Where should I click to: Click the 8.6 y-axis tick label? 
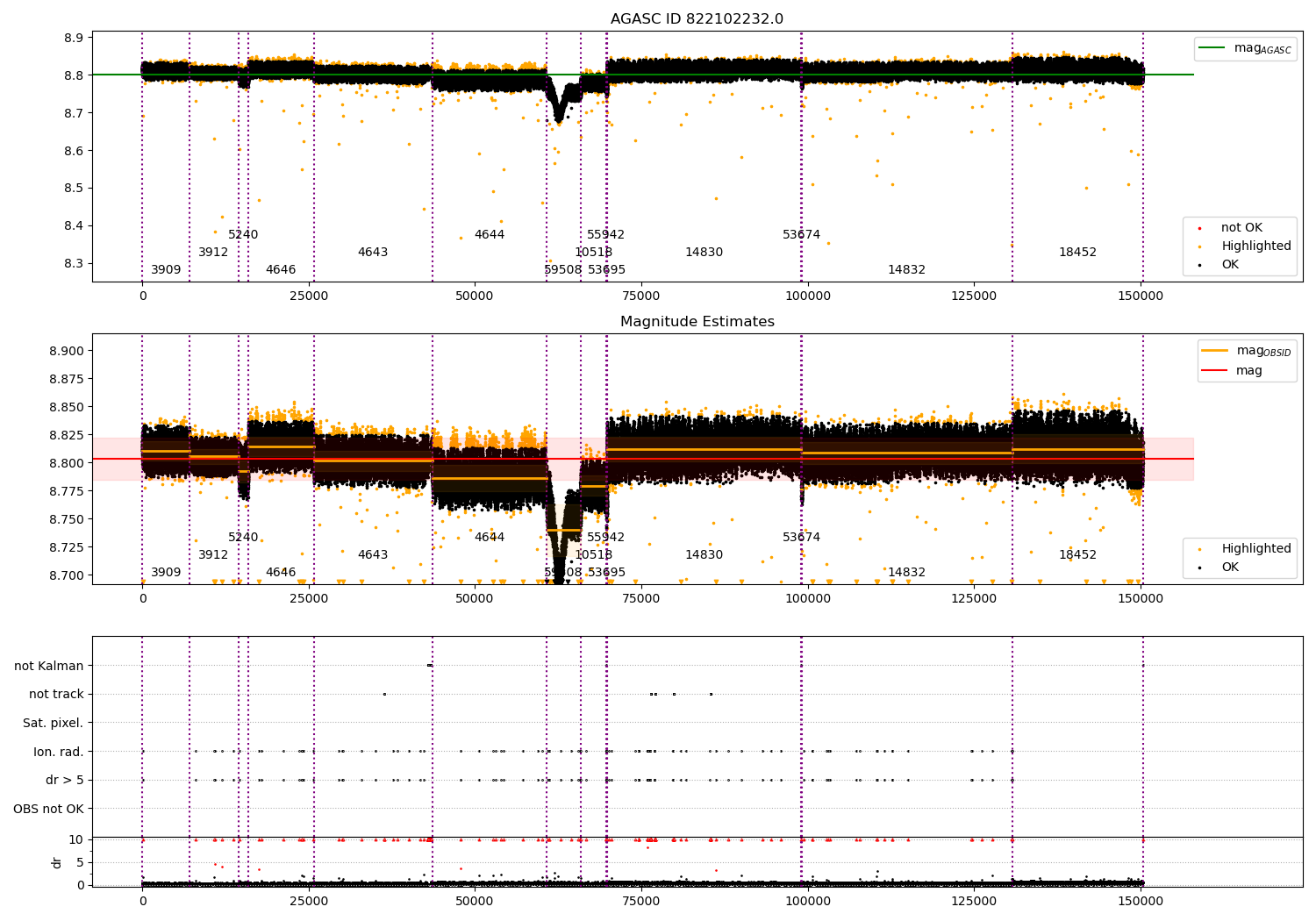pos(74,151)
